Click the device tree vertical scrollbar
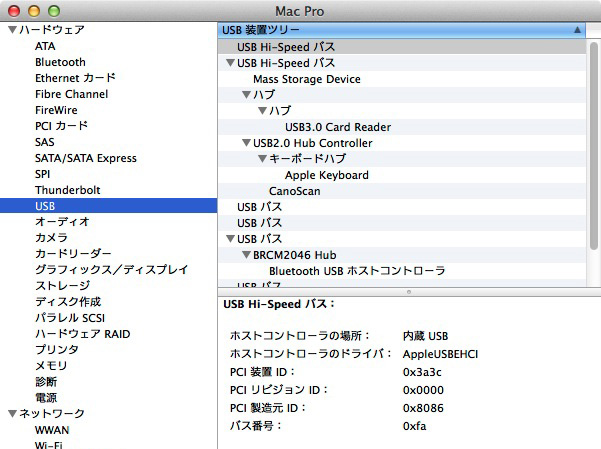 tap(594, 150)
